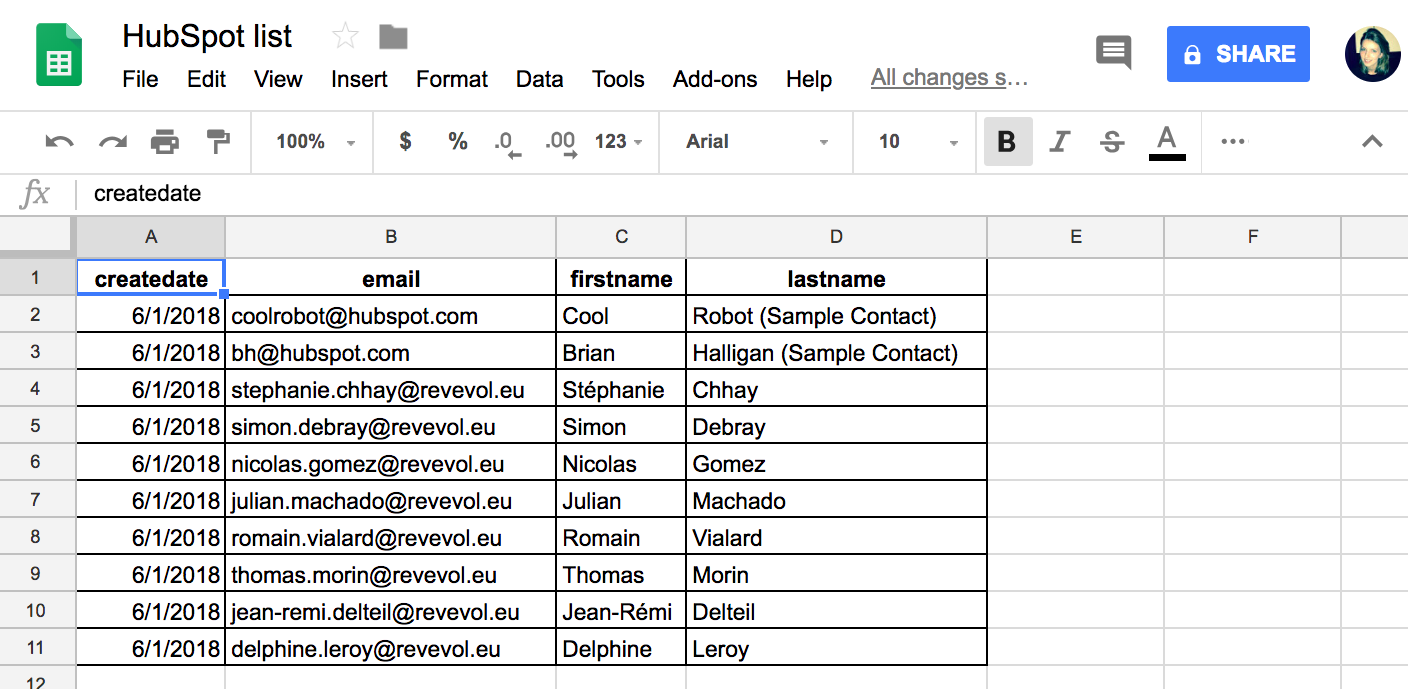Open the zoom 100% dropdown

[316, 142]
